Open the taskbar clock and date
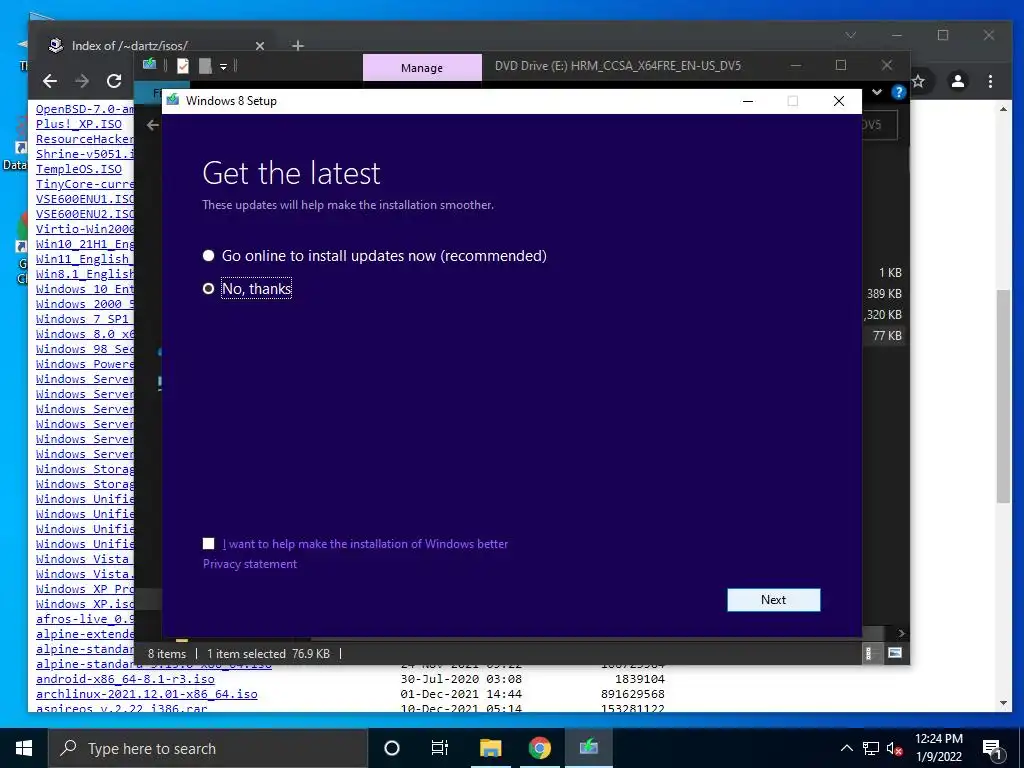This screenshot has height=768, width=1024. coord(938,748)
